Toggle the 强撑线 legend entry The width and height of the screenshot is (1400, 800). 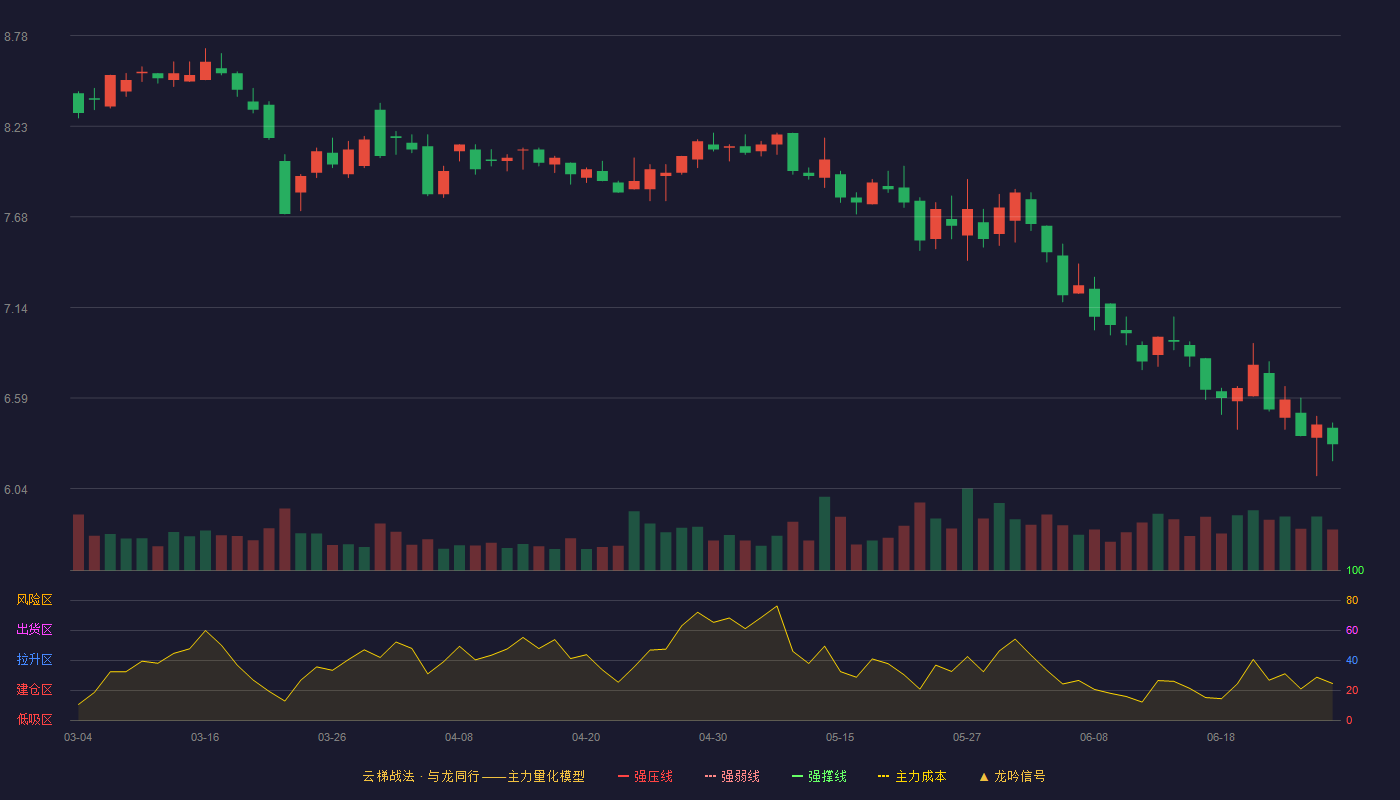tap(819, 776)
